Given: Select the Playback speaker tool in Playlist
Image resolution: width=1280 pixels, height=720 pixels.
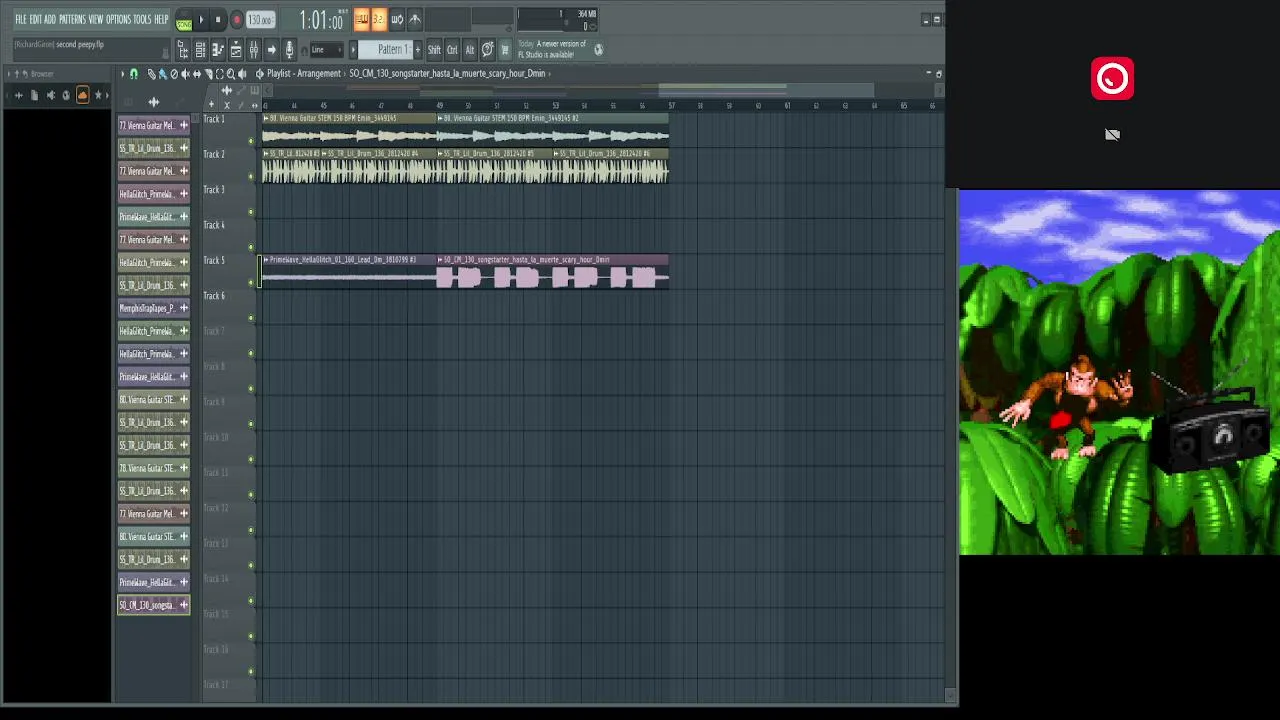Looking at the screenshot, I should [x=242, y=73].
